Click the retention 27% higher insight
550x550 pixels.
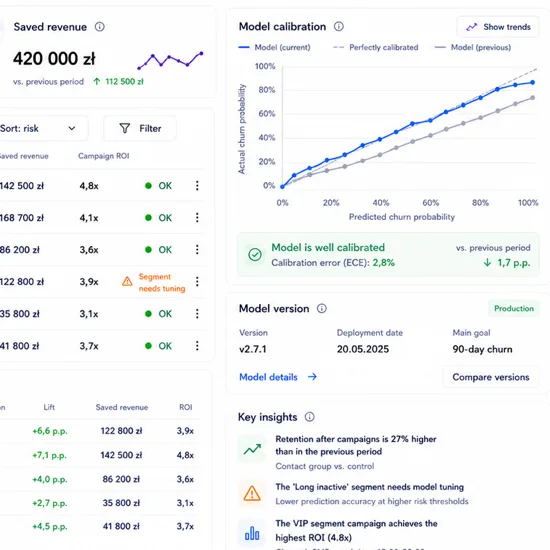click(356, 445)
